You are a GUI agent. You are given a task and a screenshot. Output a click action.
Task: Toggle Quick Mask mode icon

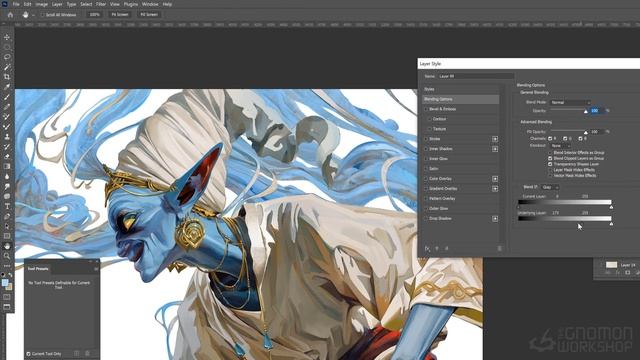pyautogui.click(x=7, y=297)
